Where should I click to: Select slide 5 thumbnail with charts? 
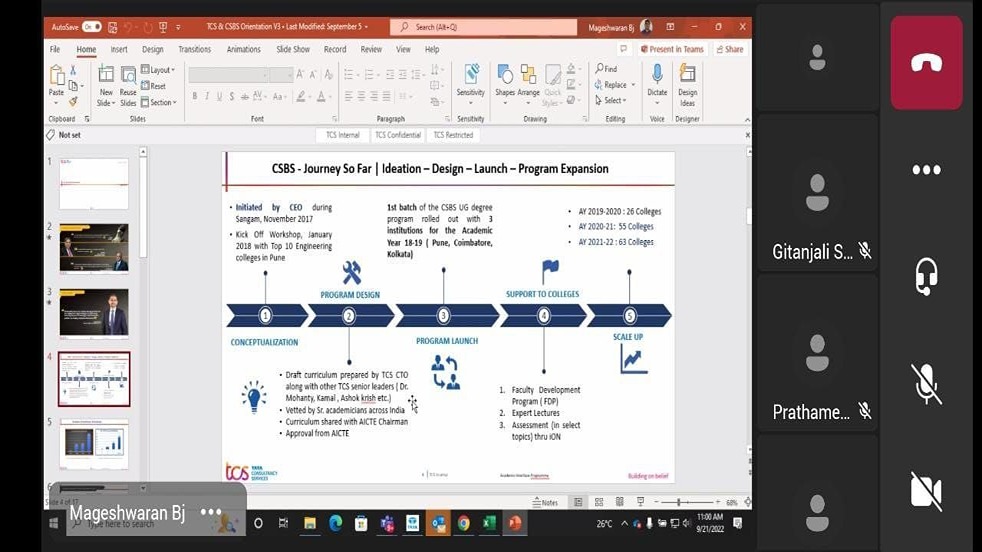pos(94,444)
